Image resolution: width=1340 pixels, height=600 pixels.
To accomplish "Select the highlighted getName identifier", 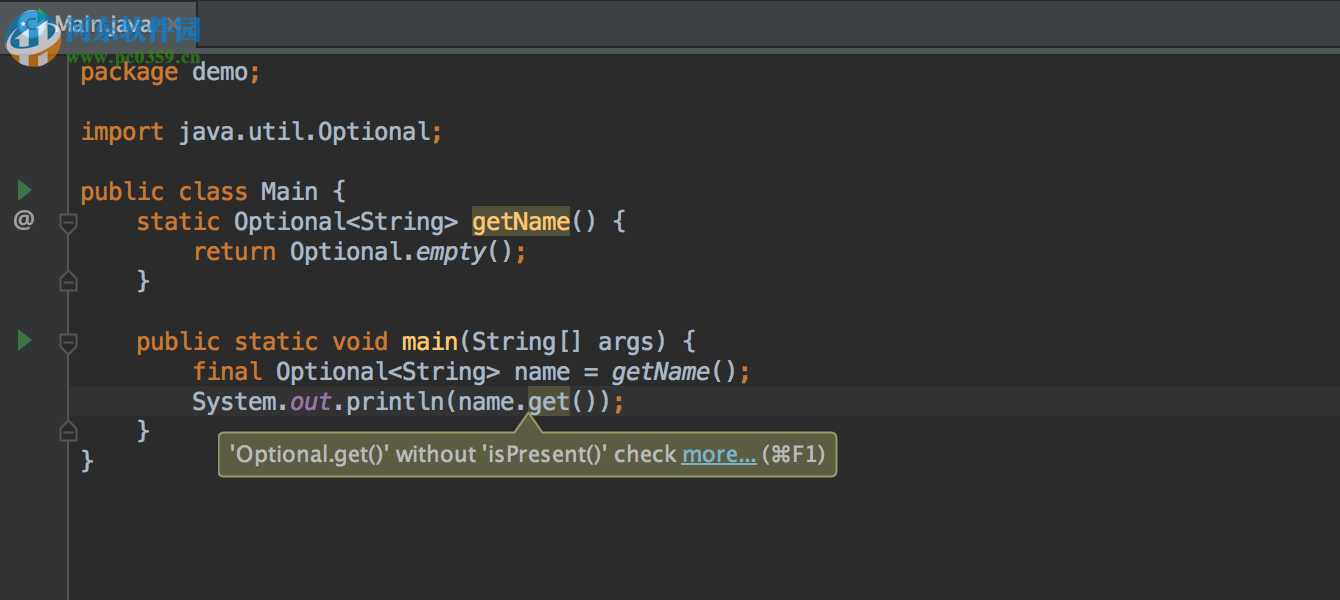I will 520,221.
